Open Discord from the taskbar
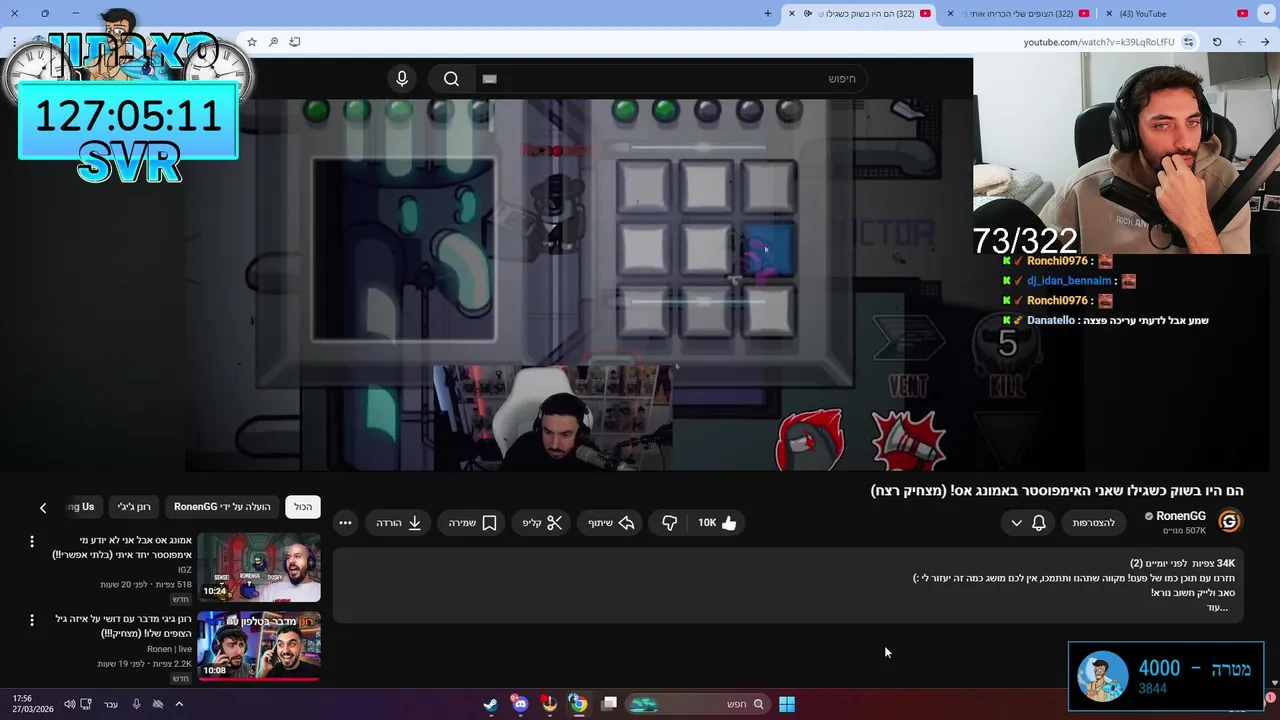Image resolution: width=1280 pixels, height=720 pixels. coord(519,704)
